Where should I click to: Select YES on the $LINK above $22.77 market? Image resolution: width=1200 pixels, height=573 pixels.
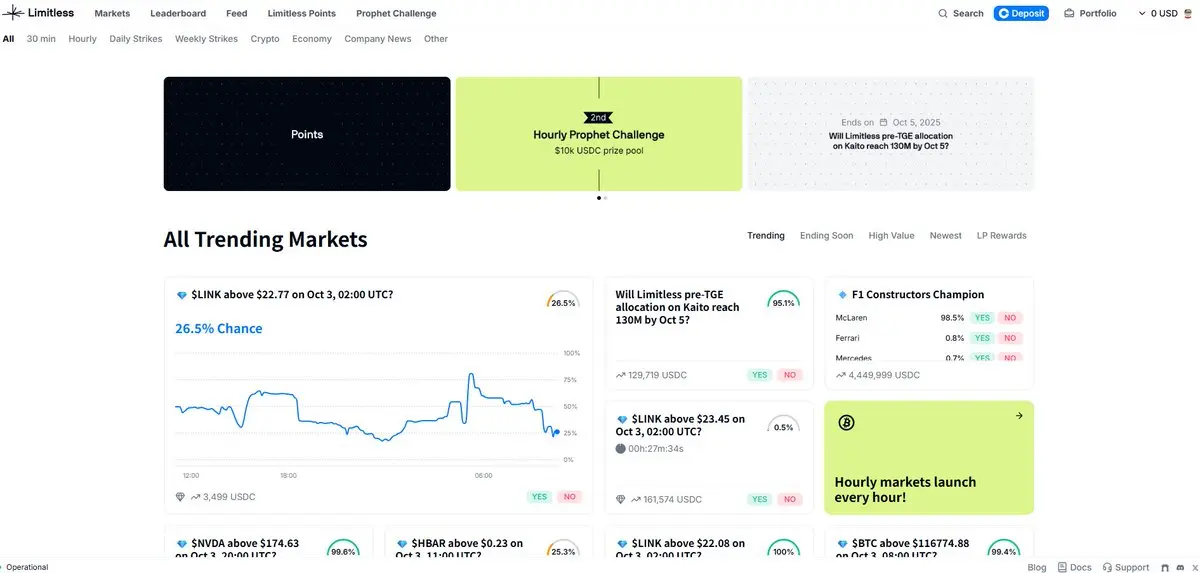pos(540,497)
